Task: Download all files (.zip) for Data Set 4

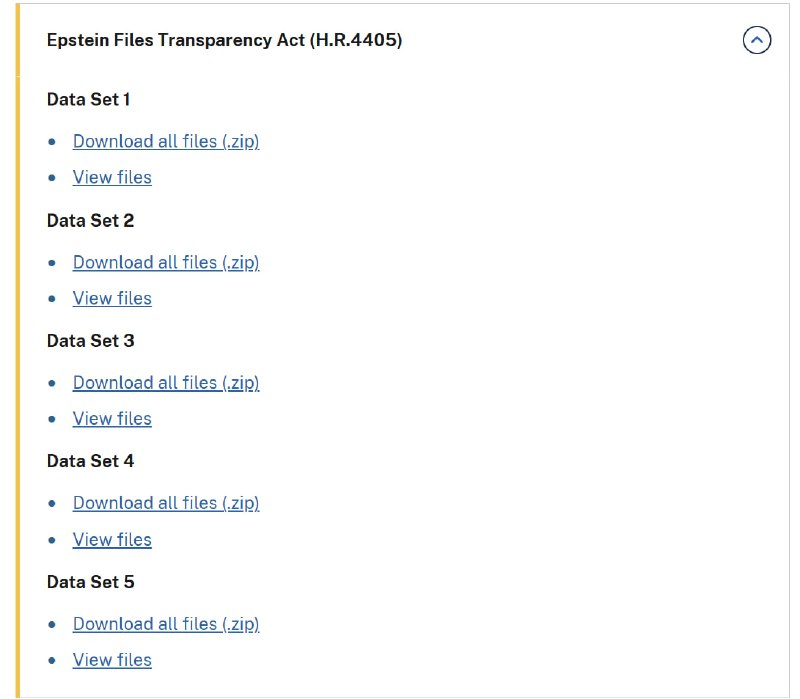Action: tap(166, 503)
